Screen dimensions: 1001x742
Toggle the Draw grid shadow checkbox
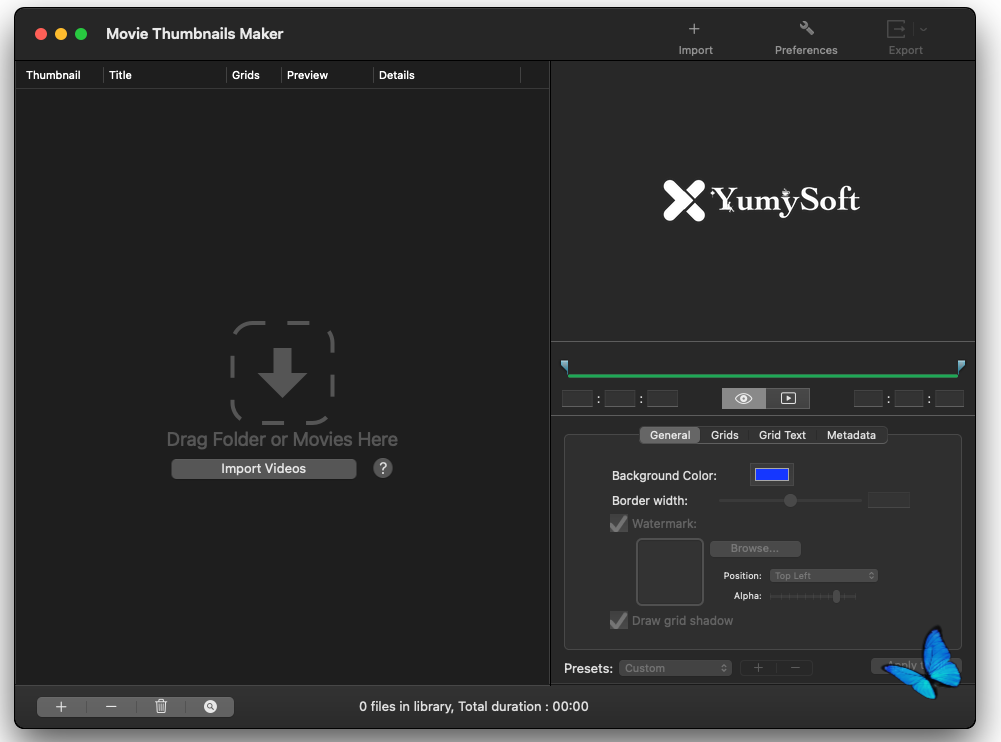(619, 621)
